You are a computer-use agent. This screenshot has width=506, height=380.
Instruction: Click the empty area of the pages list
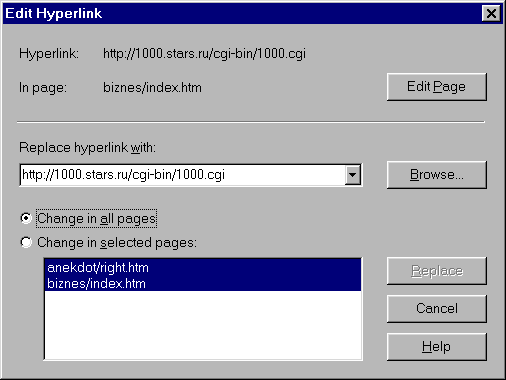pos(203,325)
